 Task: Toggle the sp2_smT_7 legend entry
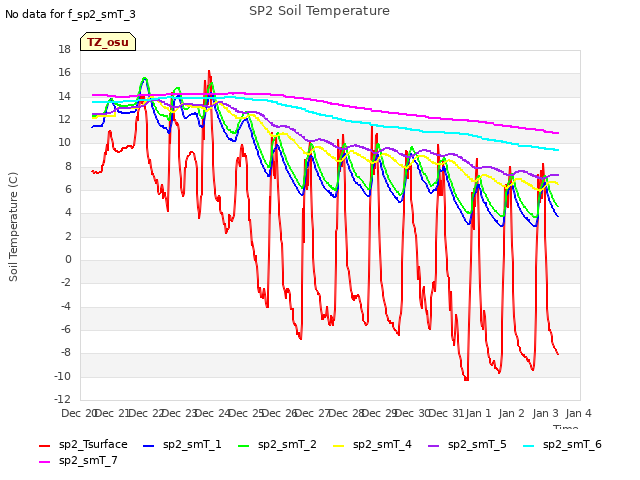click(78, 461)
